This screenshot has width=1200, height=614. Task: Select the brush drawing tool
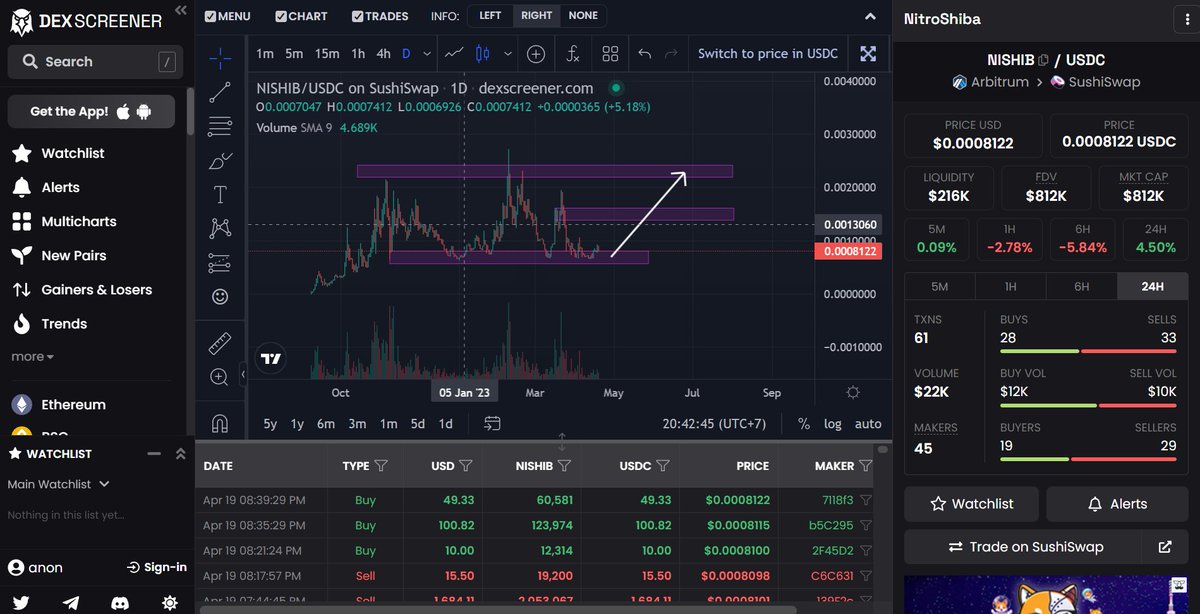click(220, 161)
